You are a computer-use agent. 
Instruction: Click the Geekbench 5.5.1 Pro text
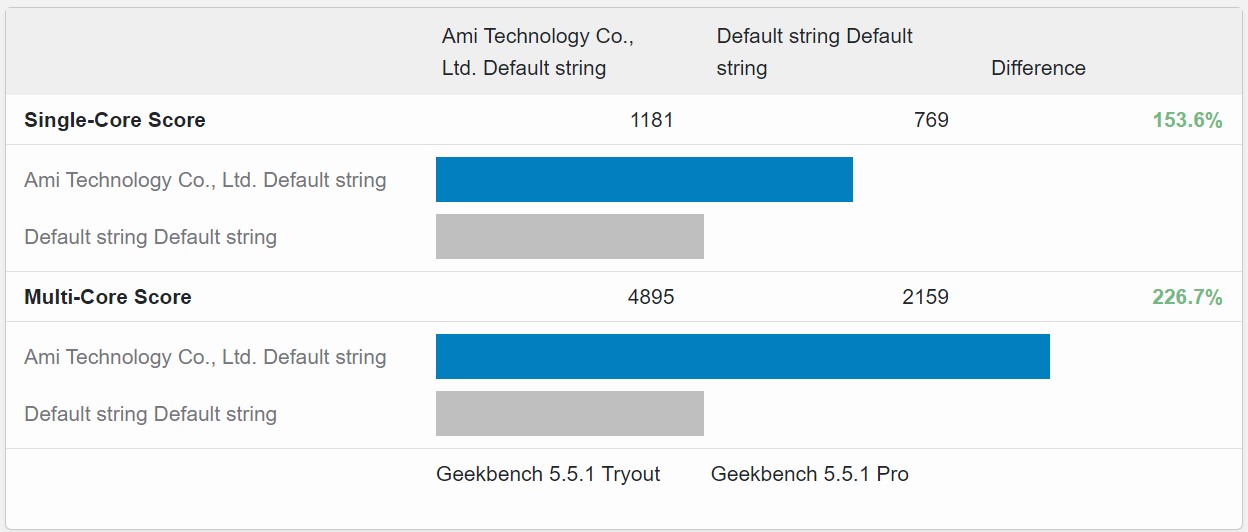coord(809,474)
